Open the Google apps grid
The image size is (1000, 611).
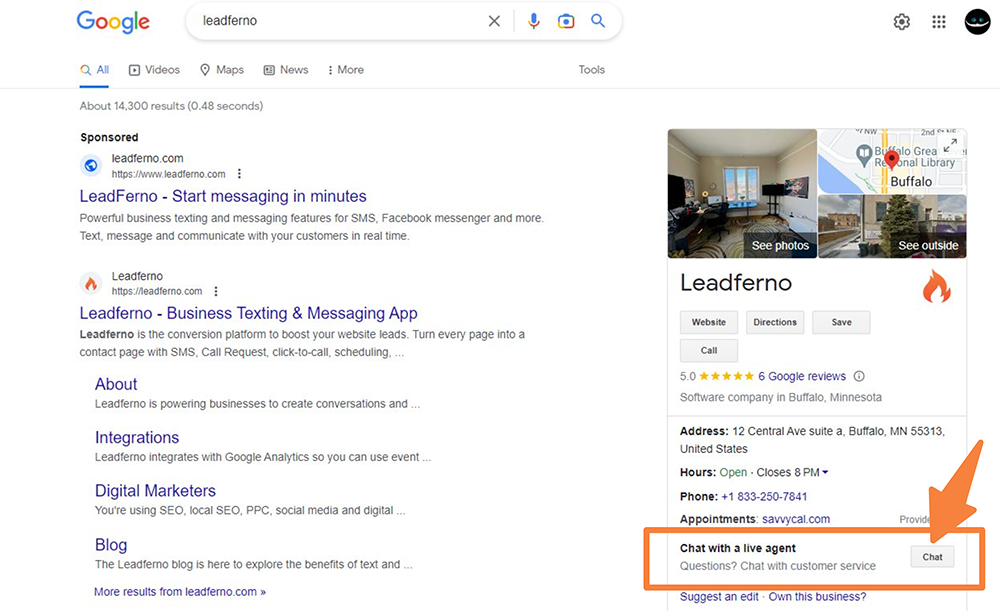coord(939,22)
